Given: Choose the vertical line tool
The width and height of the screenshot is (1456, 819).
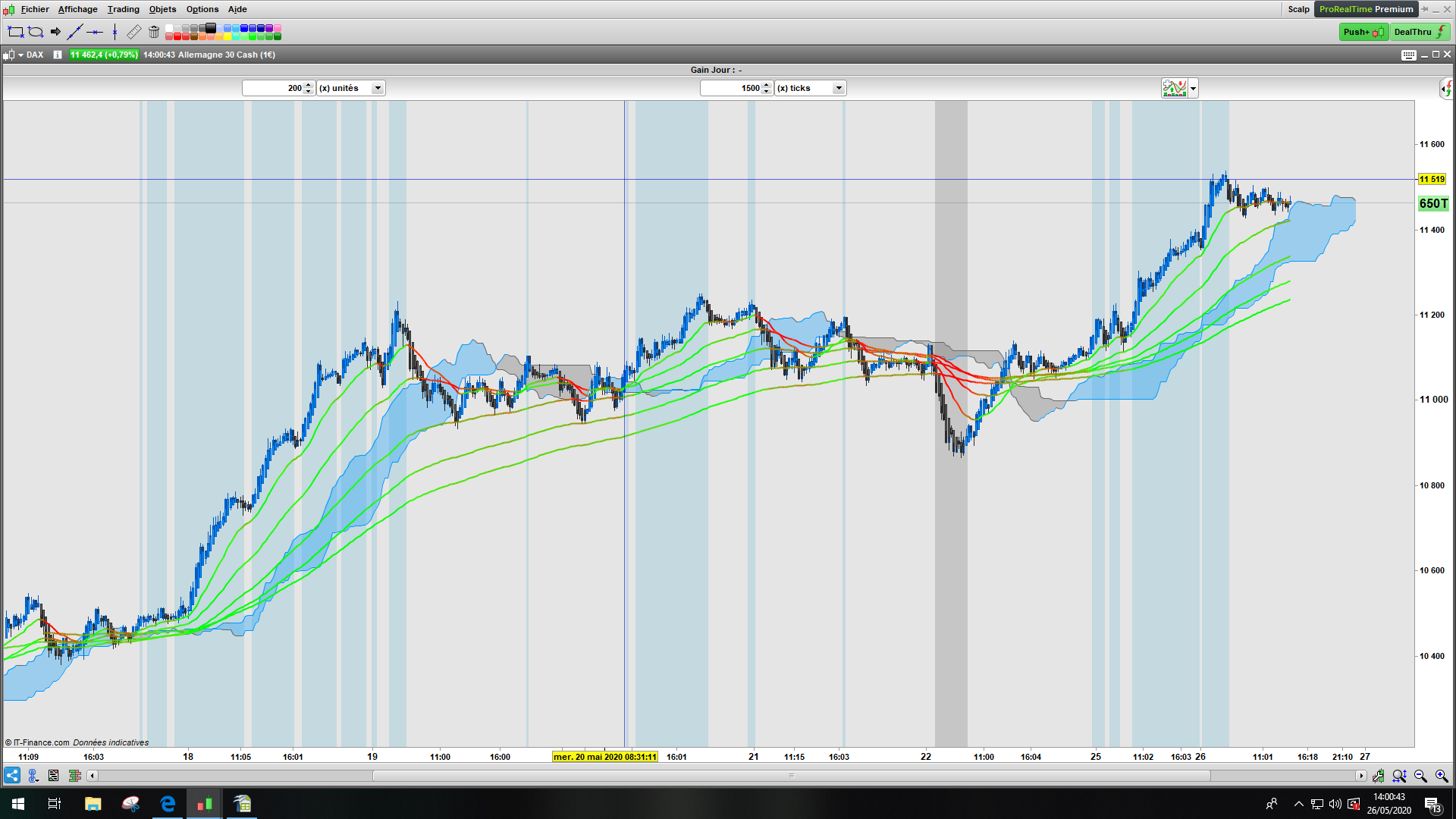Looking at the screenshot, I should pyautogui.click(x=115, y=32).
